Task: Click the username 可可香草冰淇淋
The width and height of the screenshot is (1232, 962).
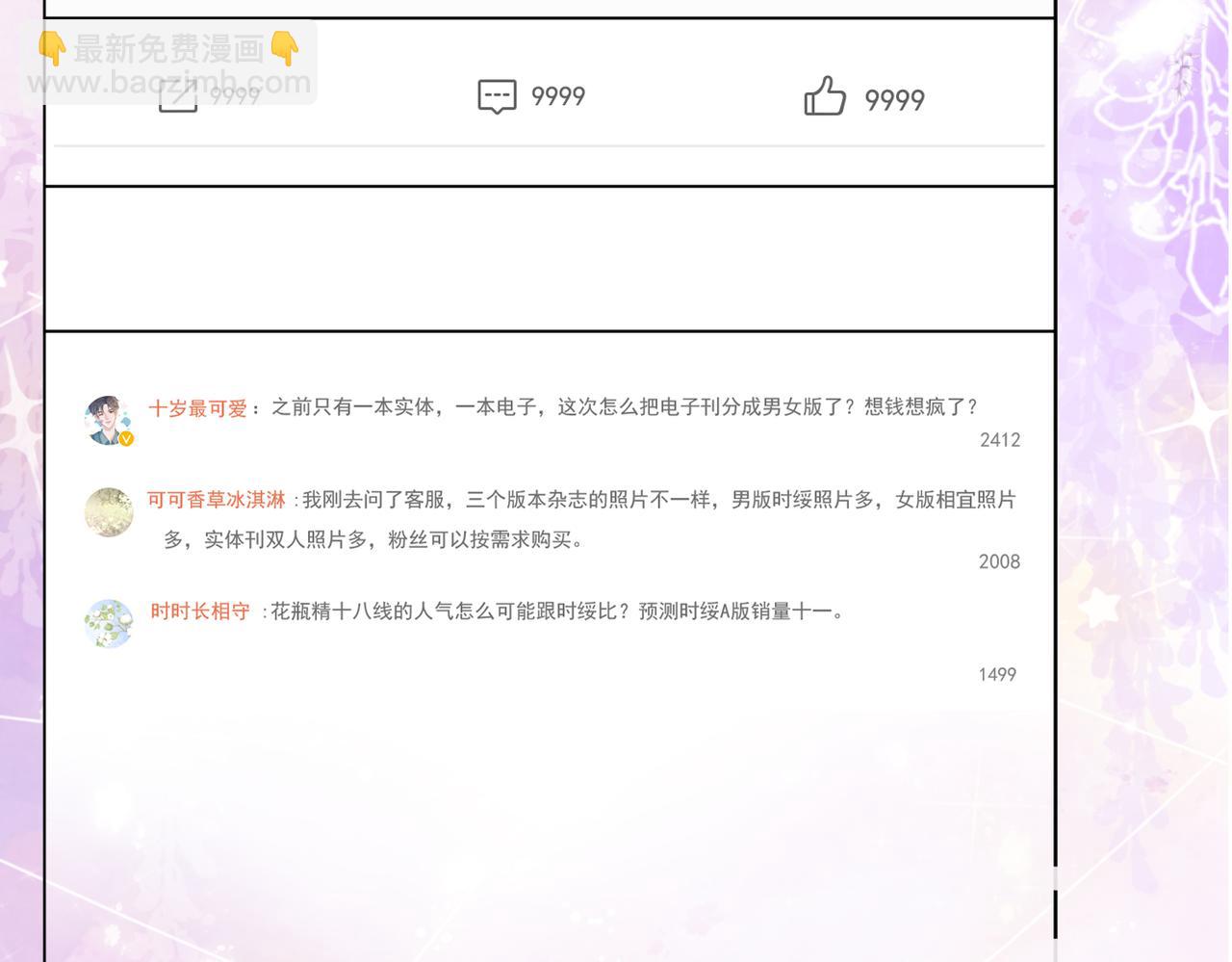Action: [217, 500]
